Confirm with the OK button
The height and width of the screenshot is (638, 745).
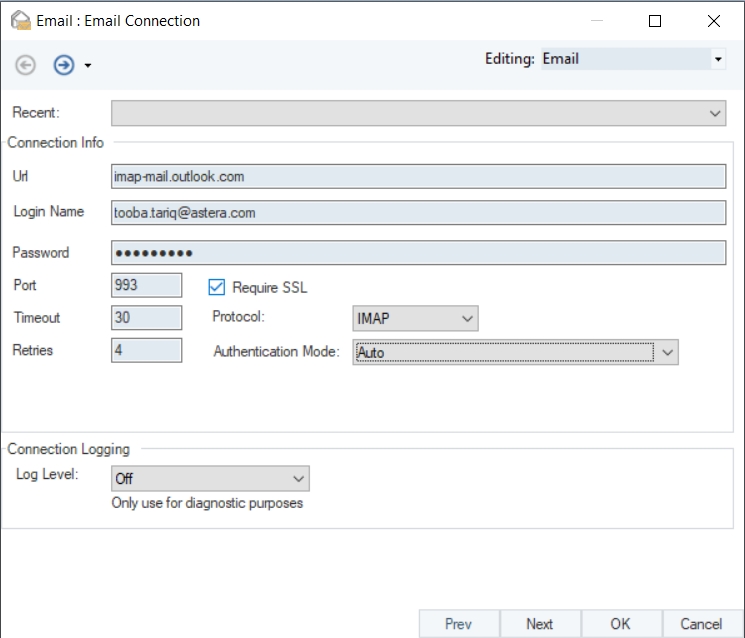620,623
